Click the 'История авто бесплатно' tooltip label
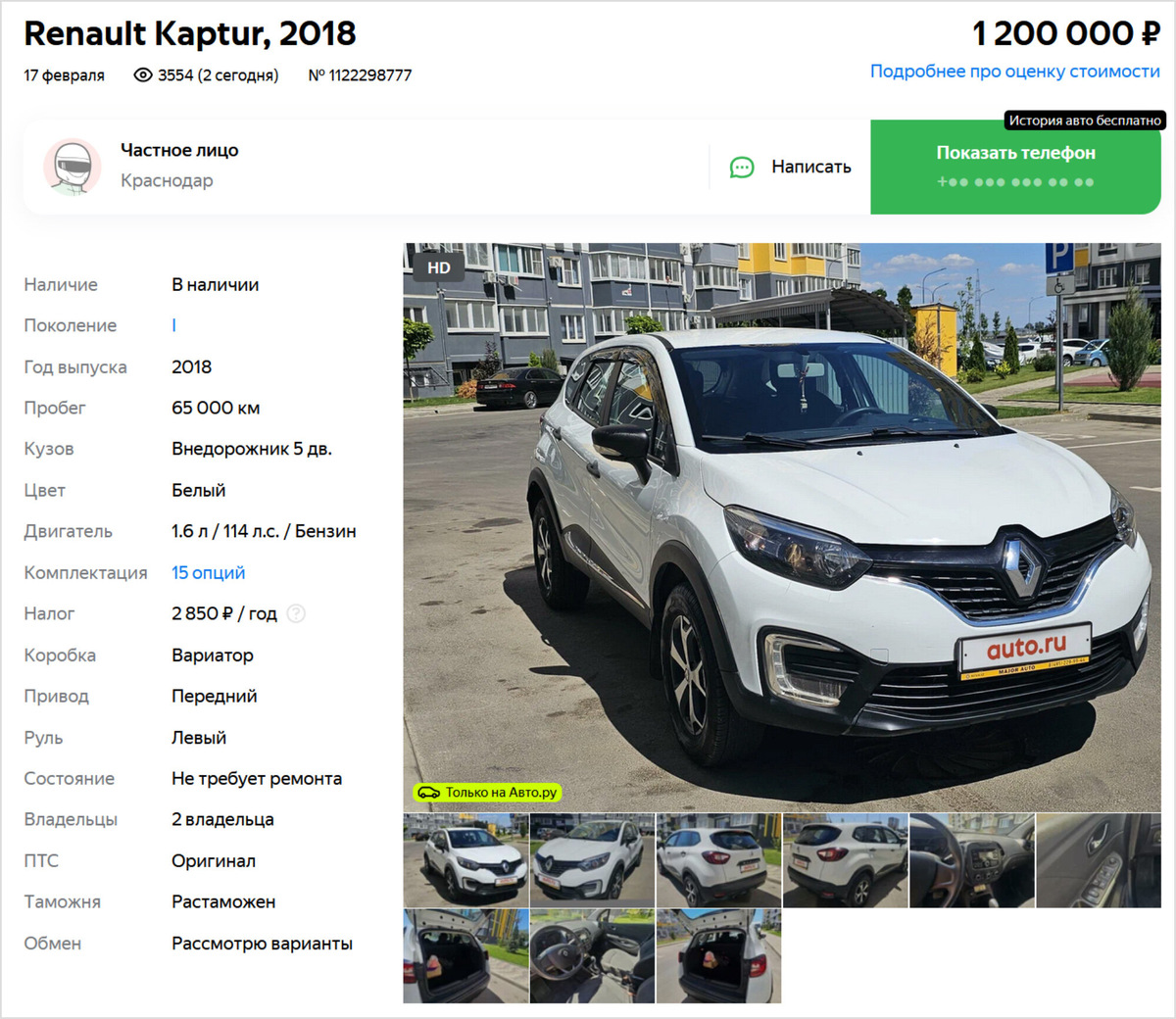This screenshot has width=1176, height=1019. click(x=1085, y=121)
